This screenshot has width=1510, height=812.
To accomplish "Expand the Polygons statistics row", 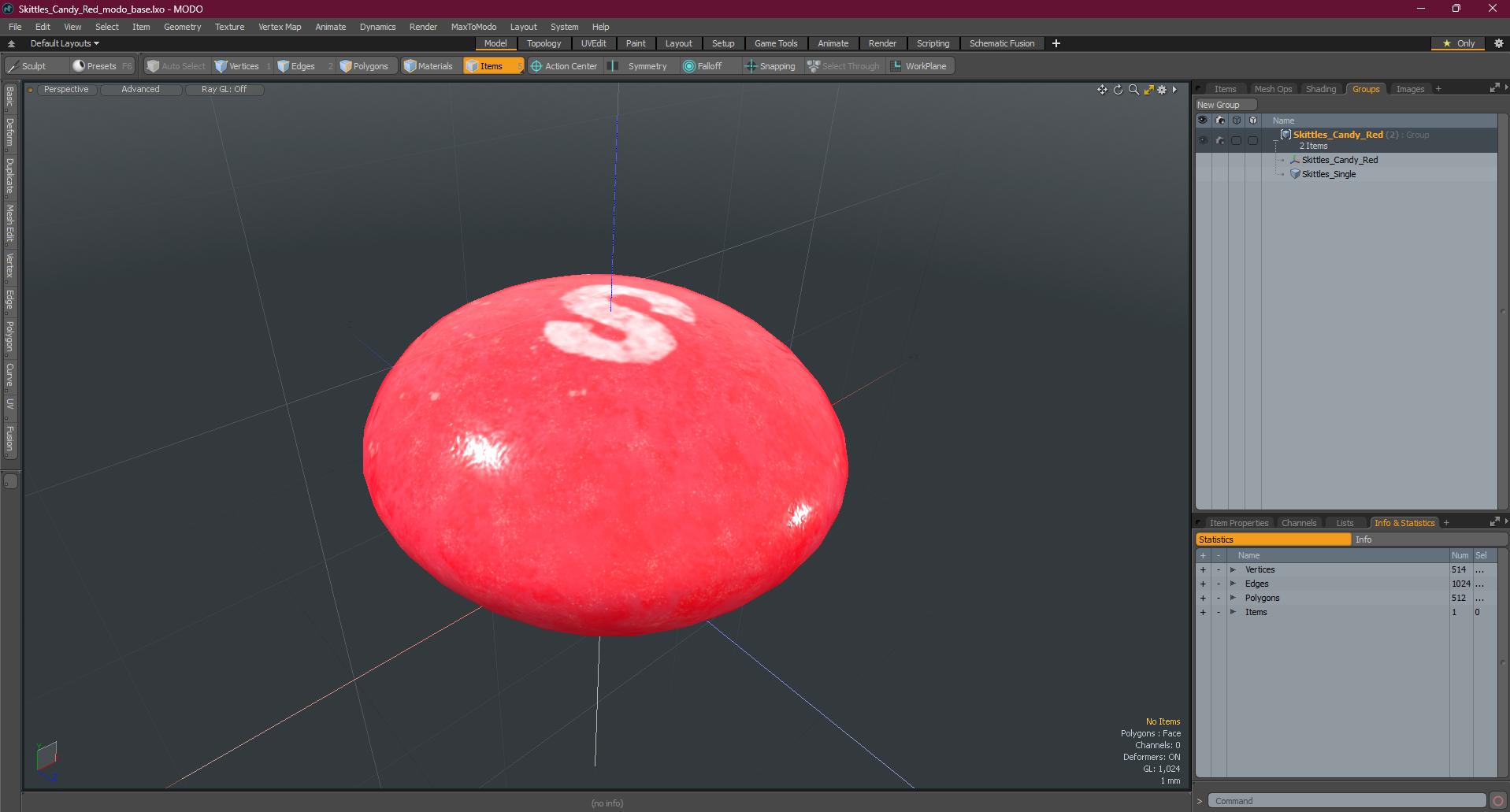I will [x=1233, y=598].
